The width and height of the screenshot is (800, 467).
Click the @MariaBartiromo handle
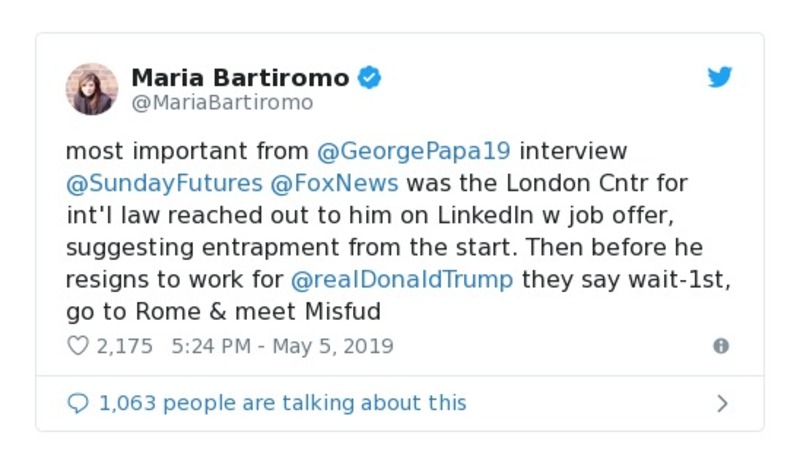222,103
